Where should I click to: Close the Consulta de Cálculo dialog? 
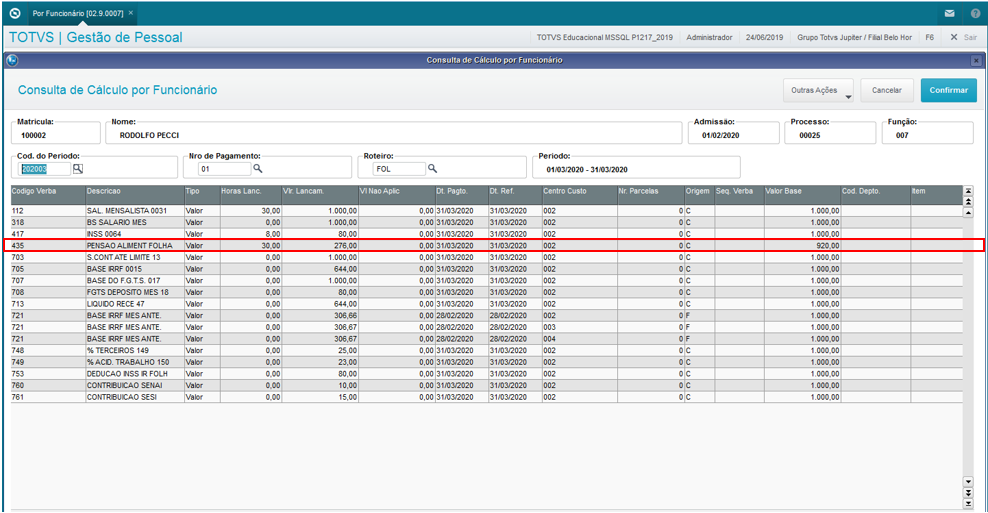976,61
